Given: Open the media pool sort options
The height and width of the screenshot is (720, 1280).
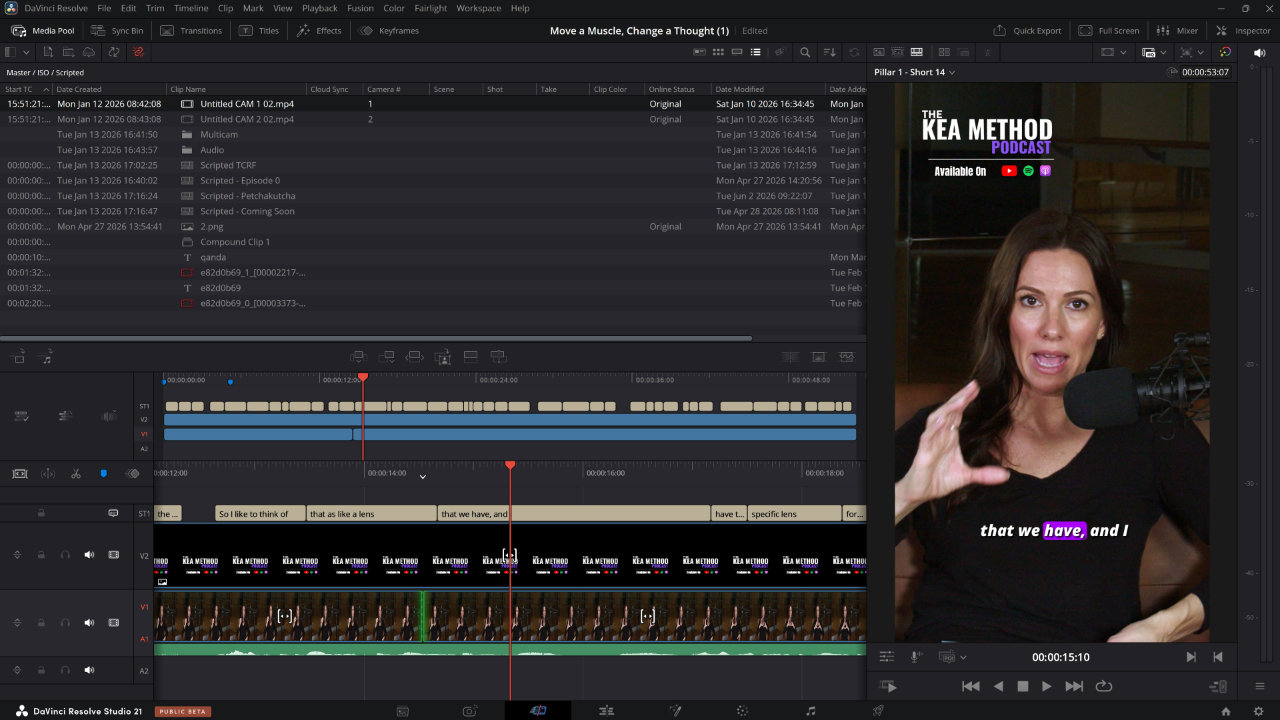Looking at the screenshot, I should [830, 52].
